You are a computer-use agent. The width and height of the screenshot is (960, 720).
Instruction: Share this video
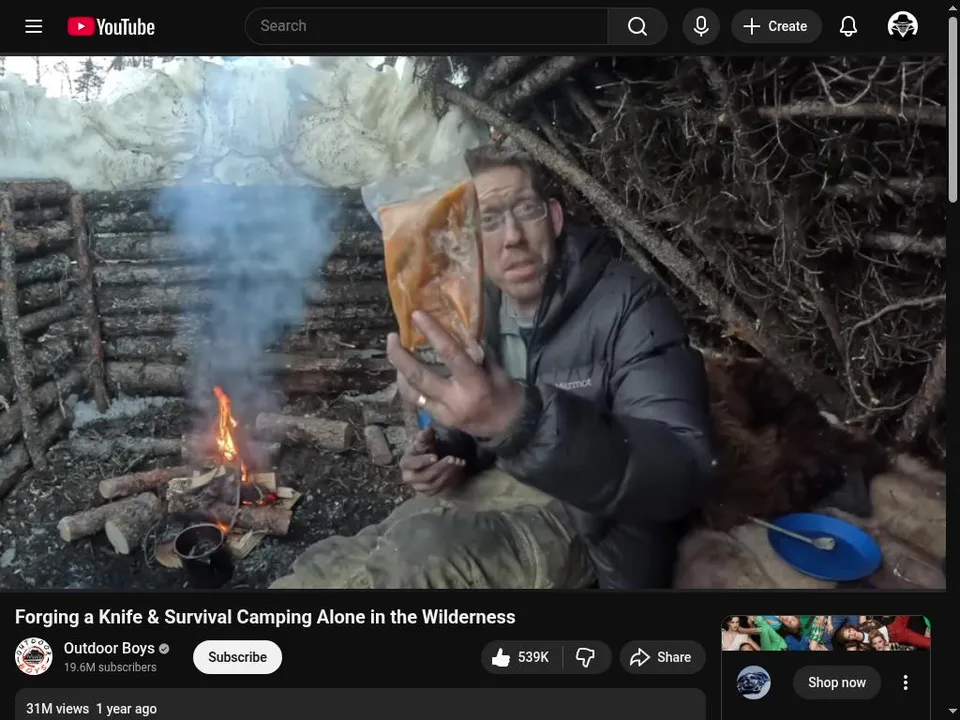tap(662, 657)
